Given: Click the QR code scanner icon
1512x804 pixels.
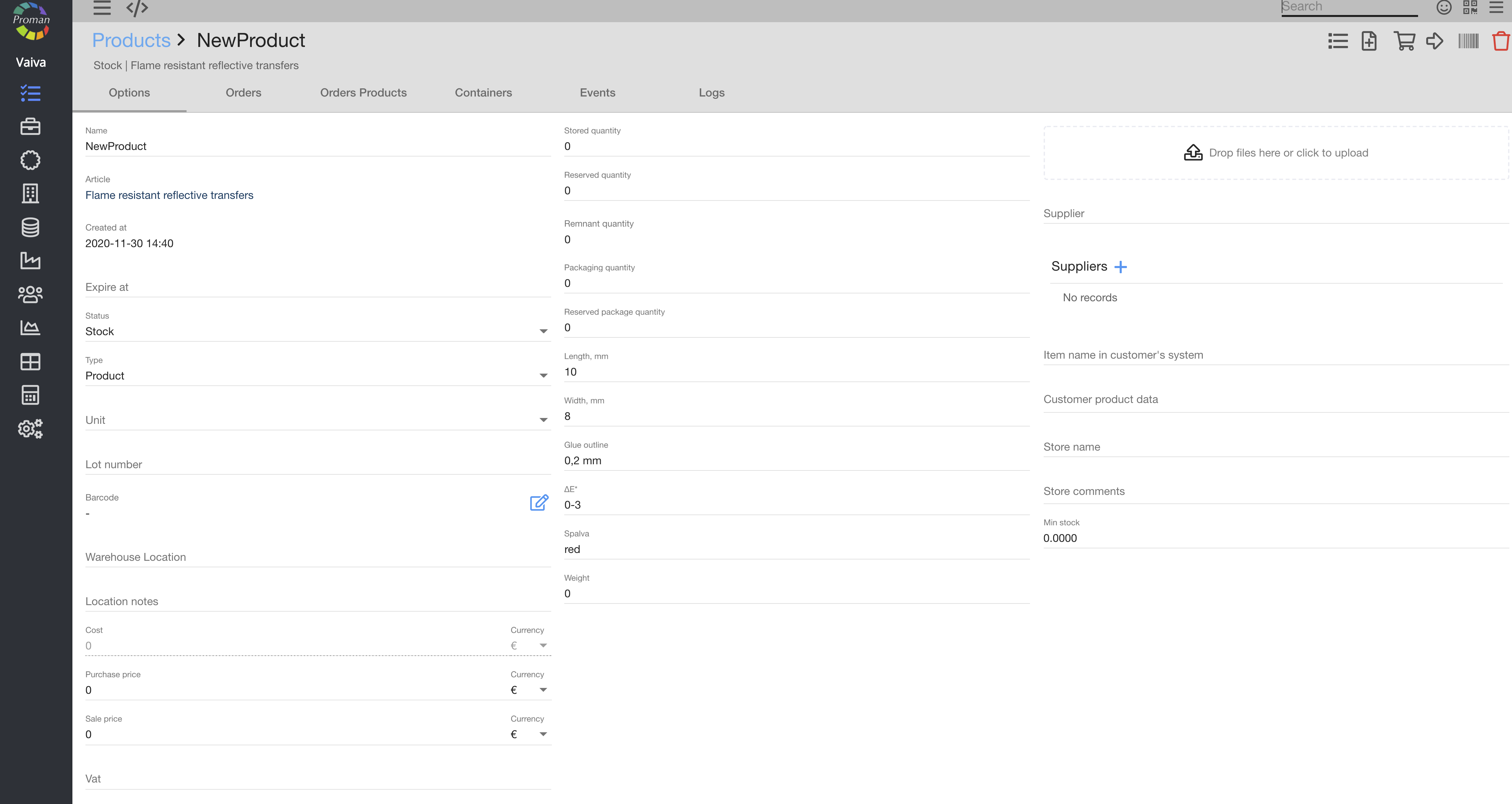Looking at the screenshot, I should point(1470,7).
